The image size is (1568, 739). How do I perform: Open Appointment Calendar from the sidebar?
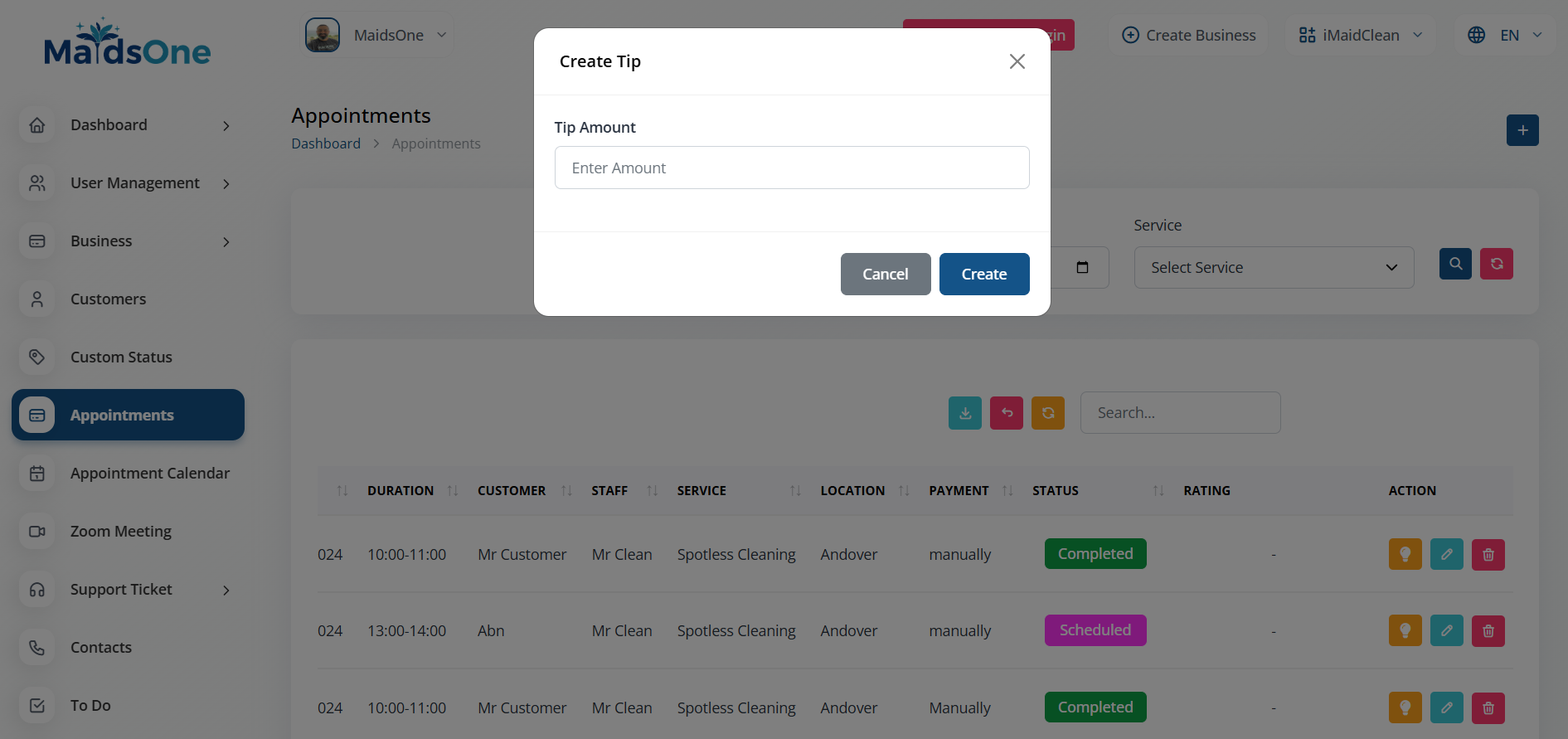149,474
